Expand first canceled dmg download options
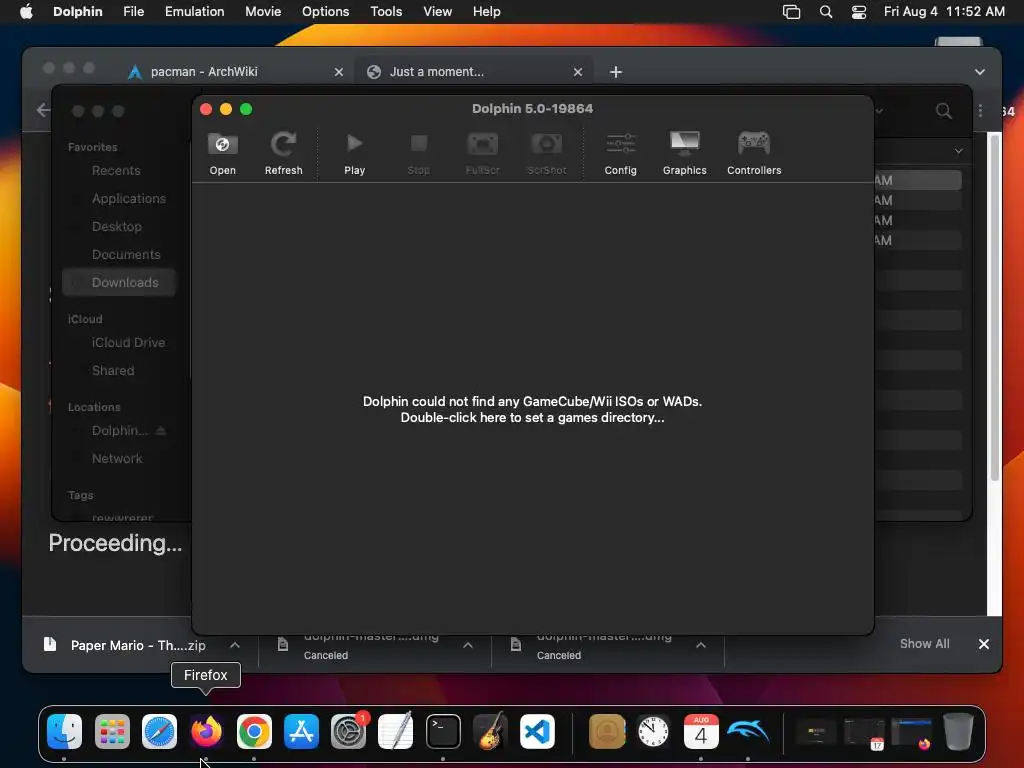The image size is (1024, 768). click(x=468, y=645)
